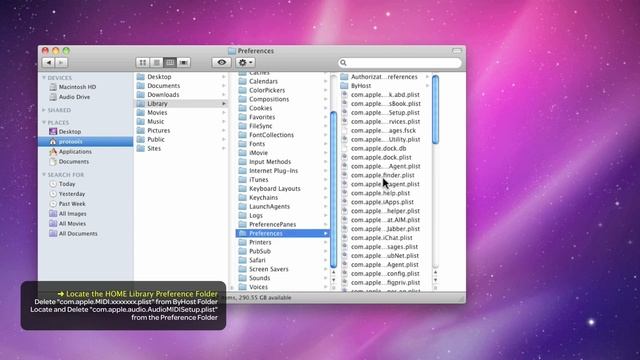The image size is (640, 360).
Task: Click the Preferences column vertical scrollbar thumb
Action: pyautogui.click(x=436, y=109)
